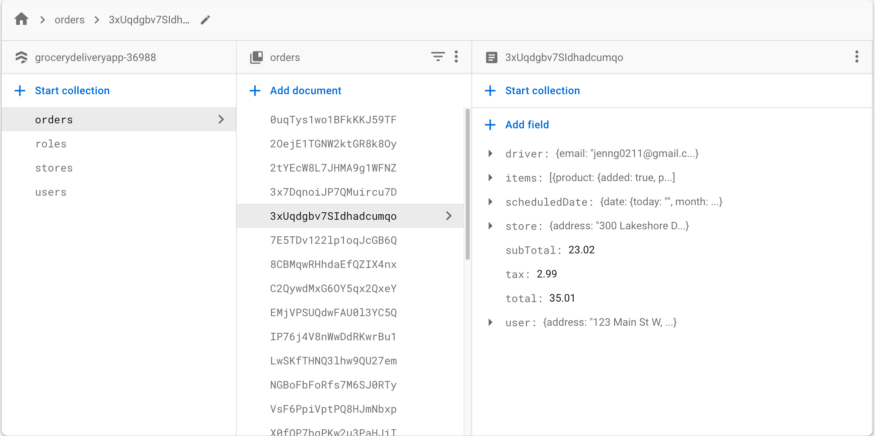Expand the items array field
The width and height of the screenshot is (875, 436).
[x=491, y=178]
